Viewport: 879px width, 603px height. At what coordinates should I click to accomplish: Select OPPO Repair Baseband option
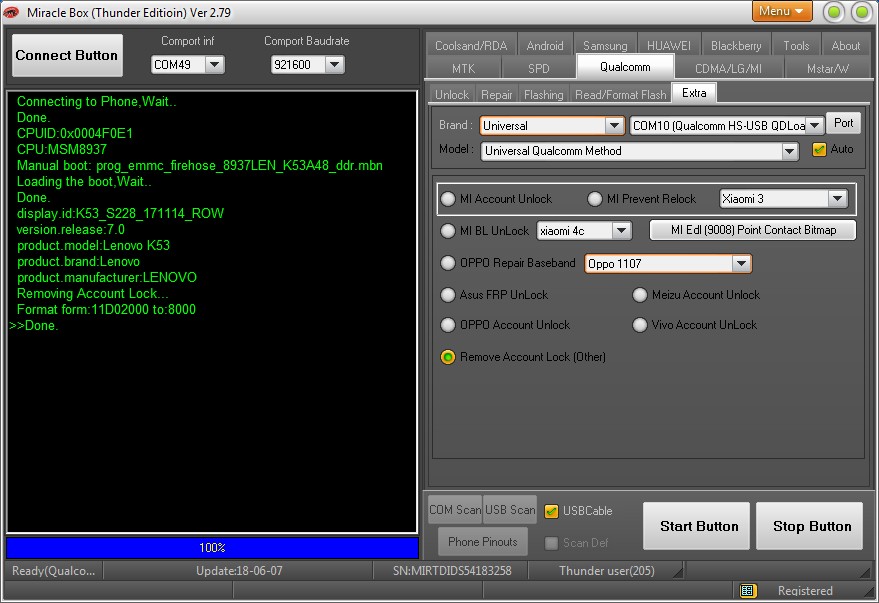[448, 263]
